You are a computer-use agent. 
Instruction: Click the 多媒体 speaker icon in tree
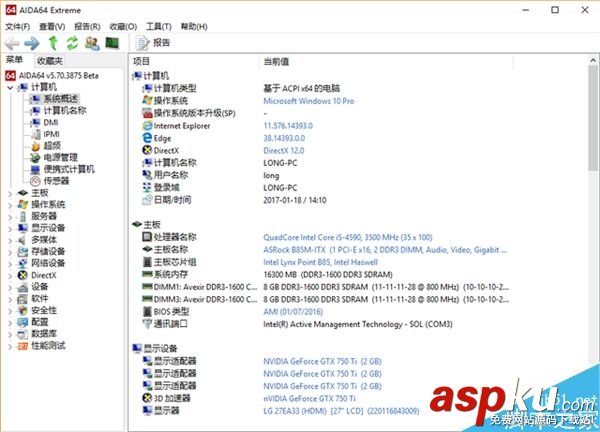pyautogui.click(x=23, y=240)
